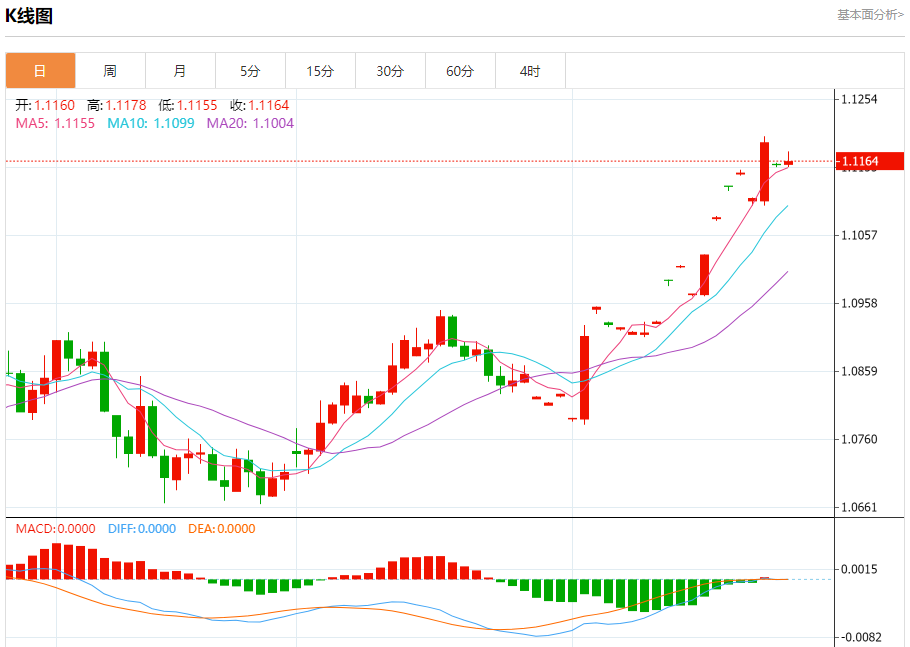Click the MA5: 1.1155 legend

click(x=55, y=123)
